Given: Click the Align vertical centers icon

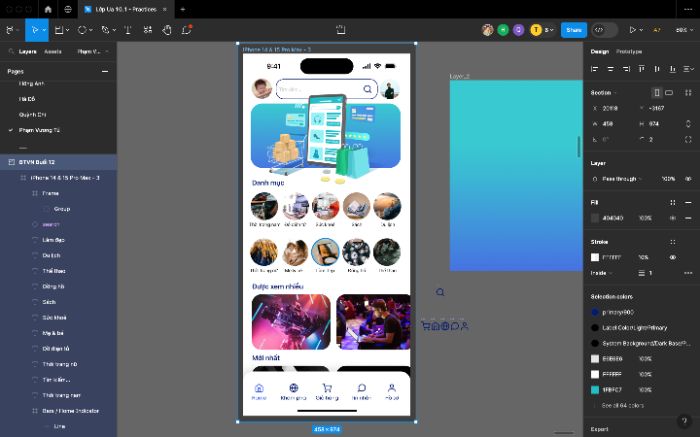Looking at the screenshot, I should pos(657,69).
